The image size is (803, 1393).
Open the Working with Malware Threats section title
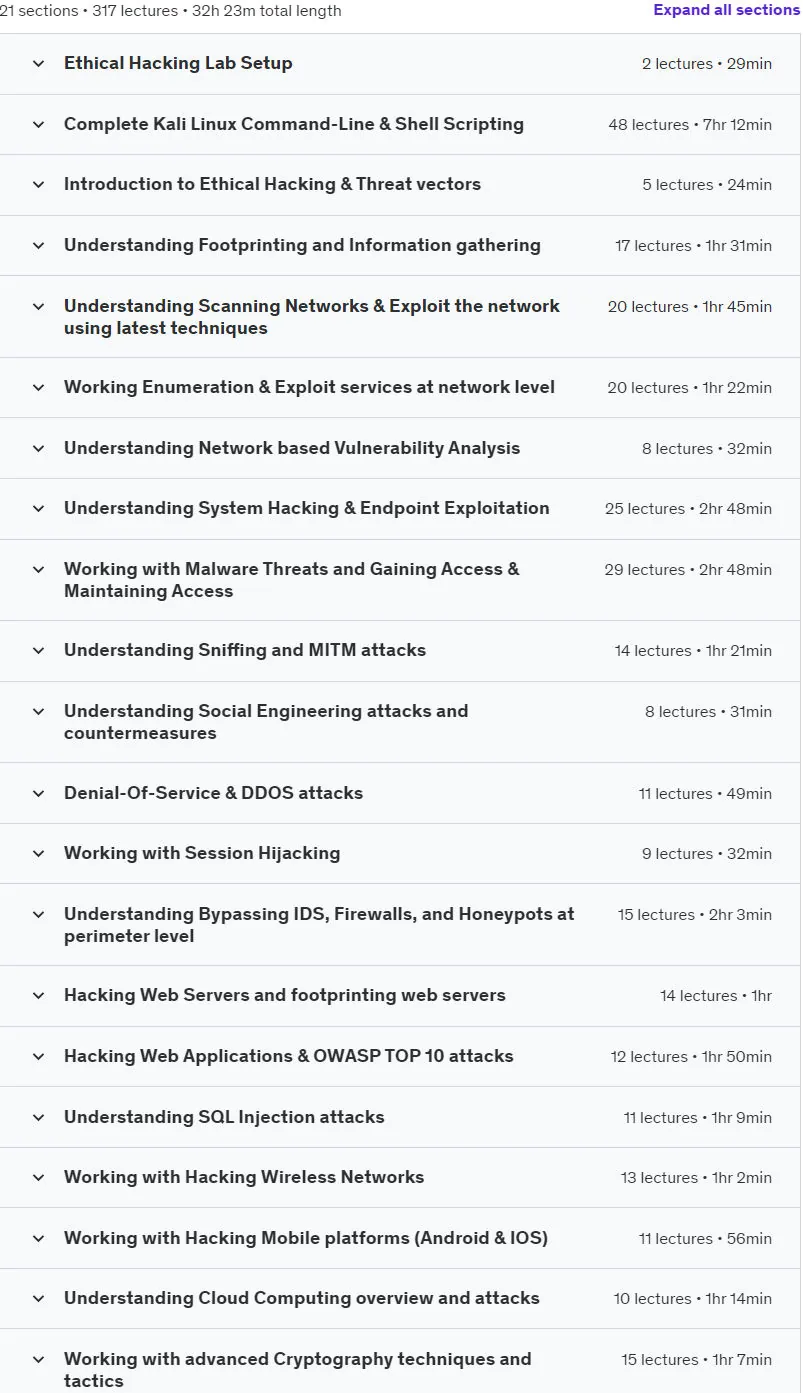[x=292, y=580]
